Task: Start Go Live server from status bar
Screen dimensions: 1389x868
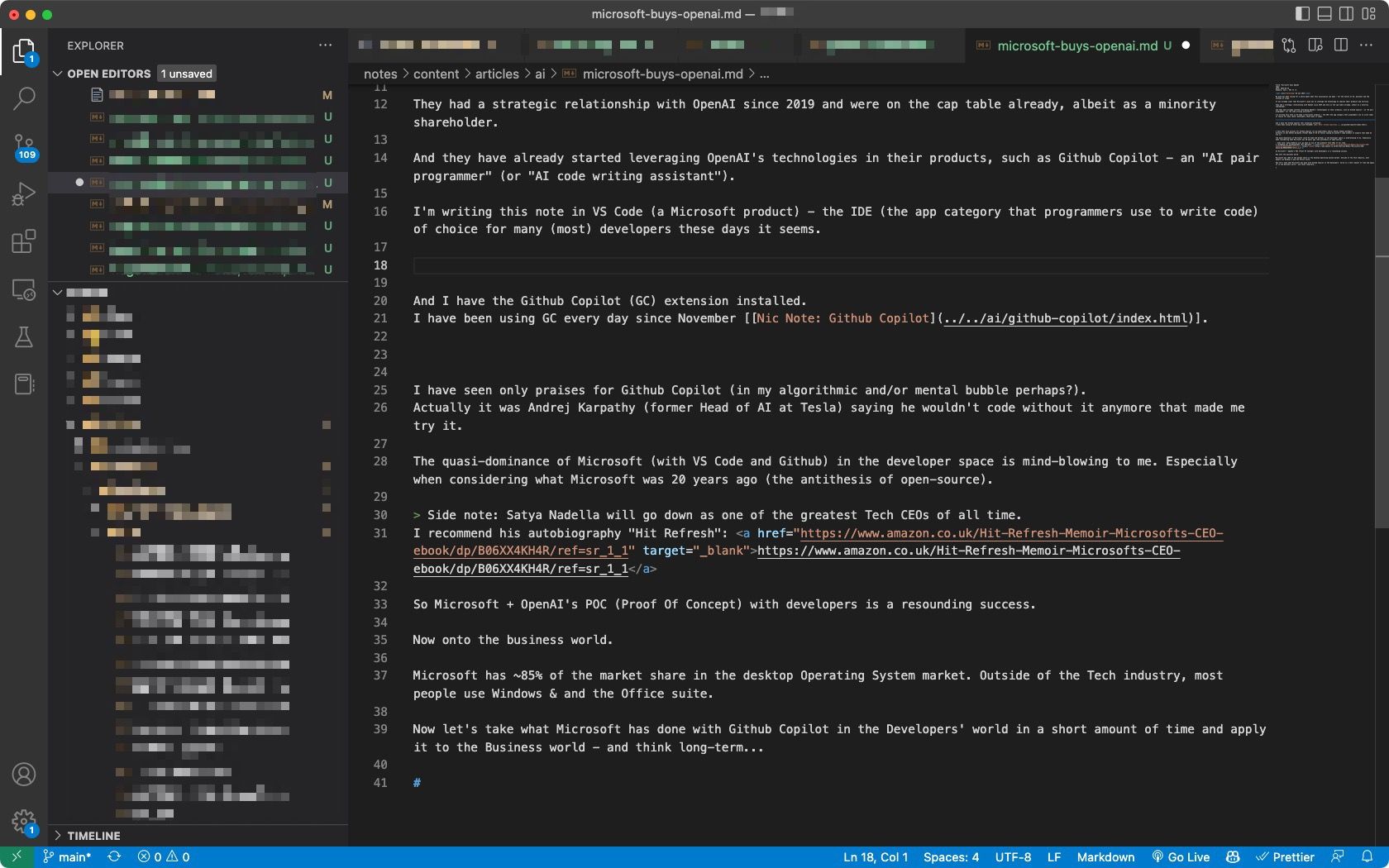Action: [x=1181, y=857]
